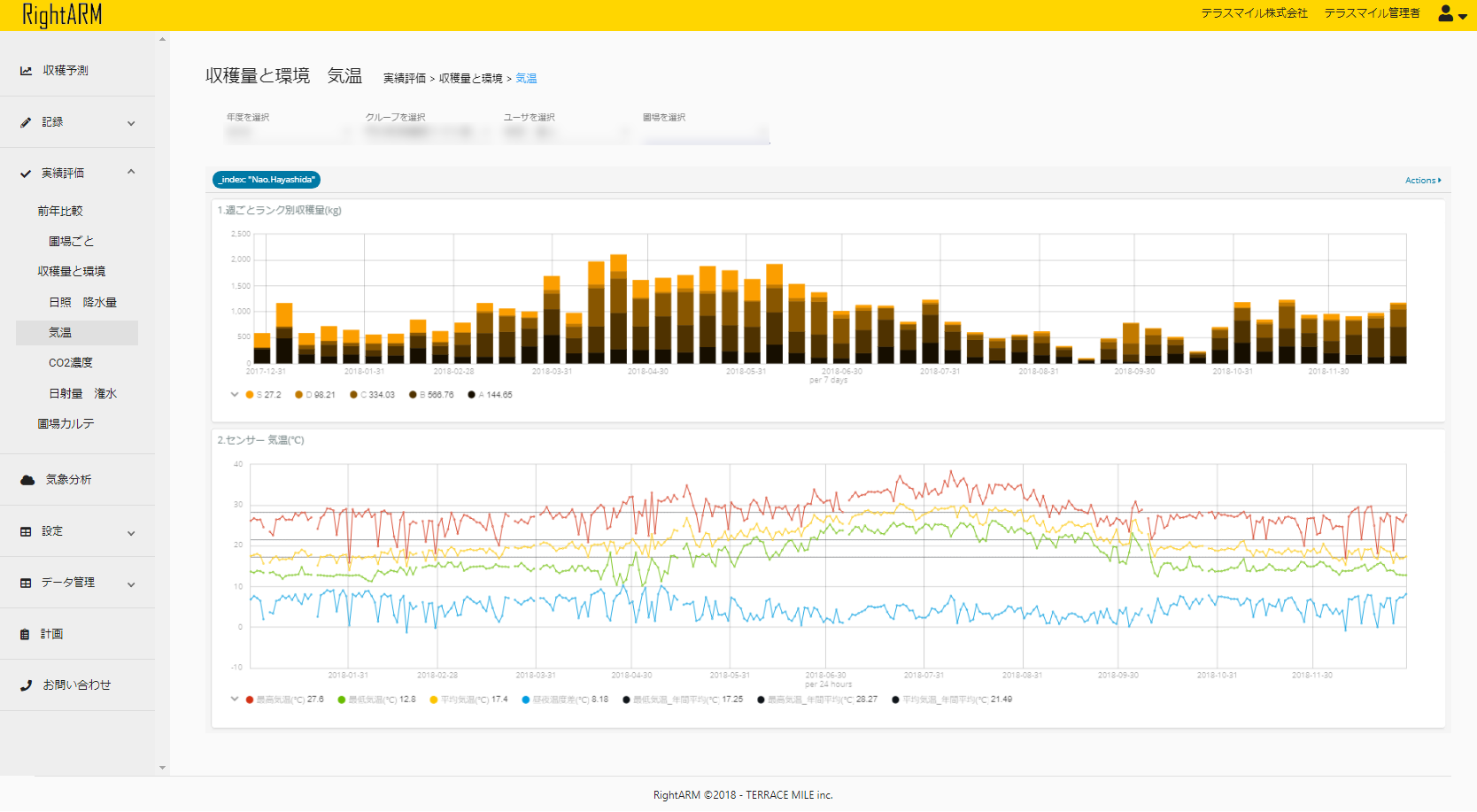Click テラスマイル株式会社 in the header
Screen dimensions: 1477x812
tap(1254, 13)
